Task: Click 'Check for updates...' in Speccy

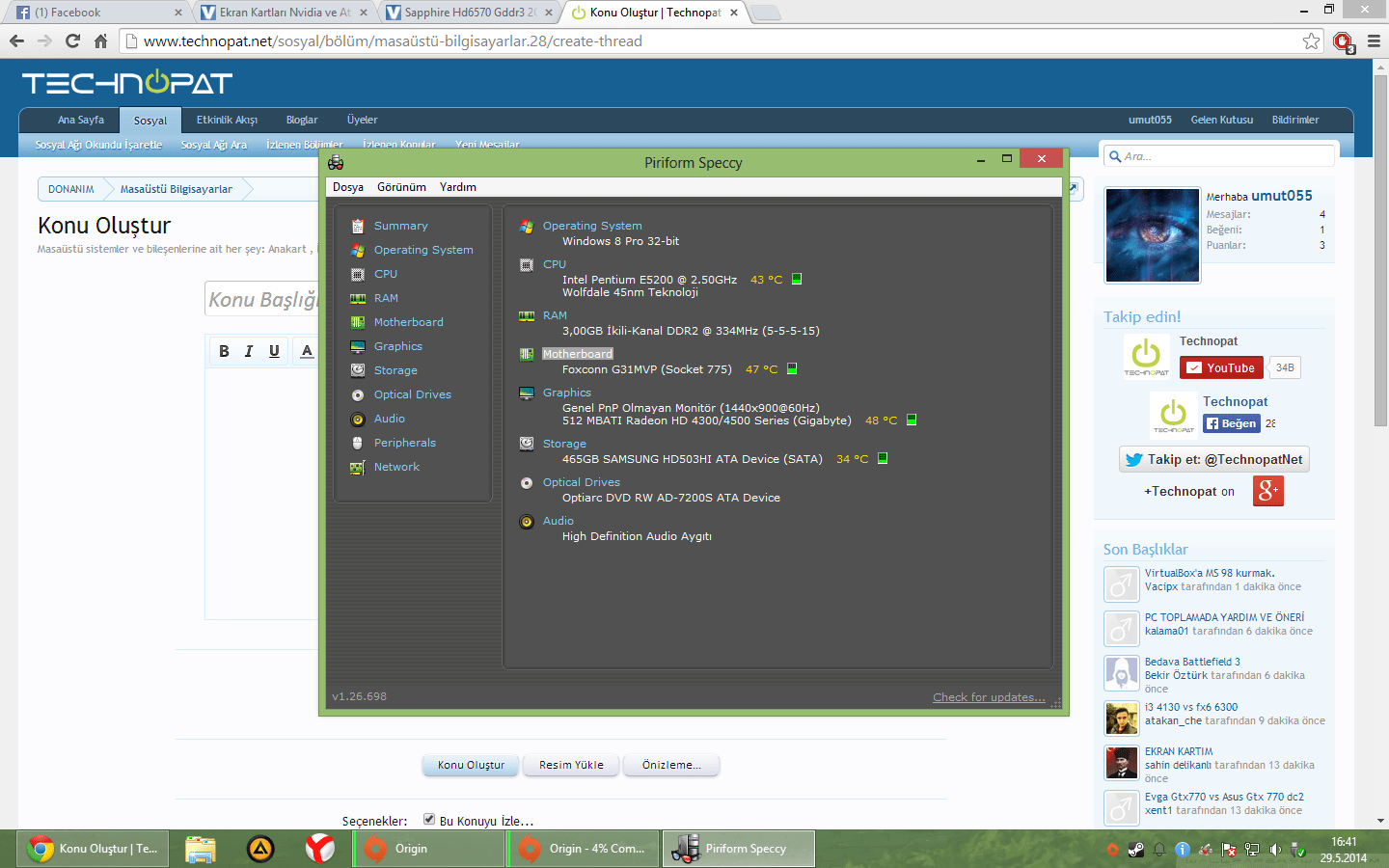Action: point(989,697)
